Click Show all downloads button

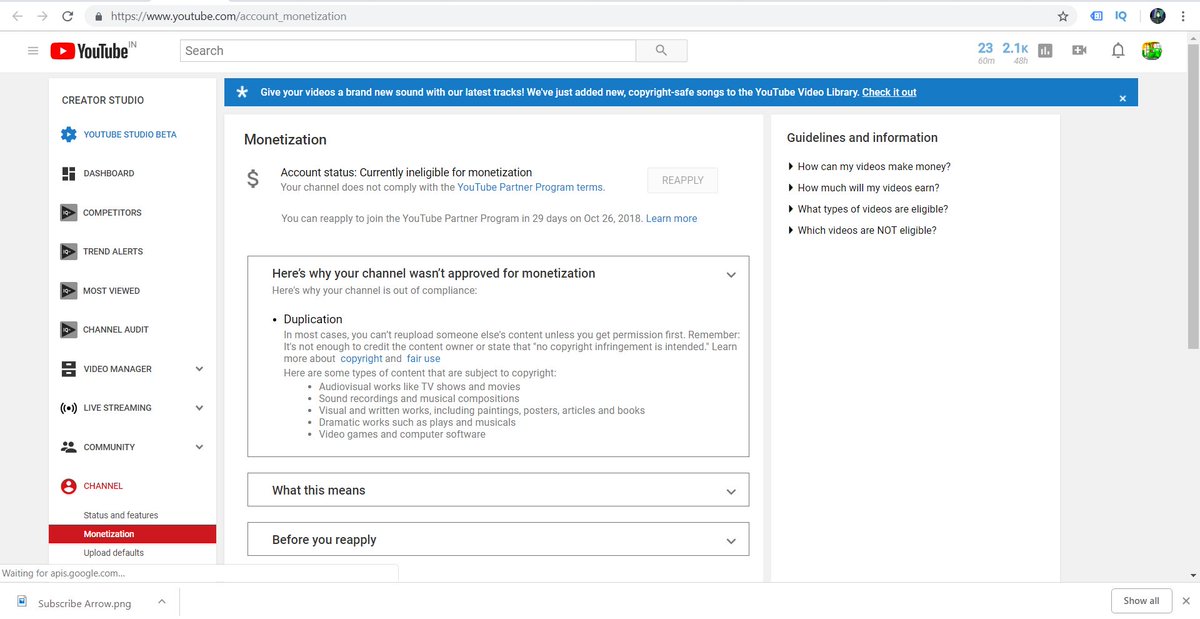[1141, 601]
